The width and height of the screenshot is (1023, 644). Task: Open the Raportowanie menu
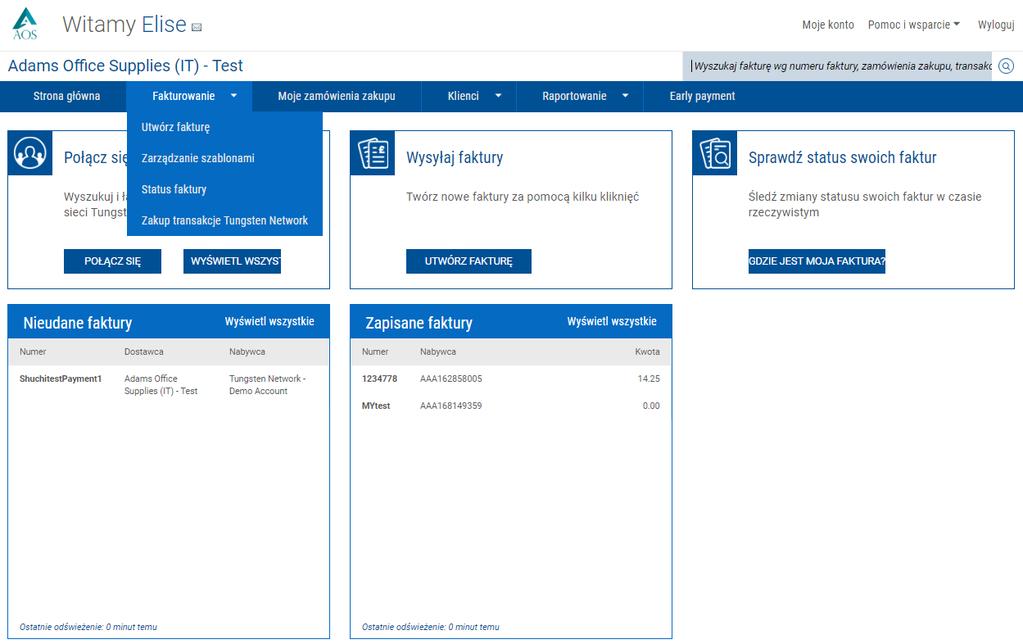point(574,96)
